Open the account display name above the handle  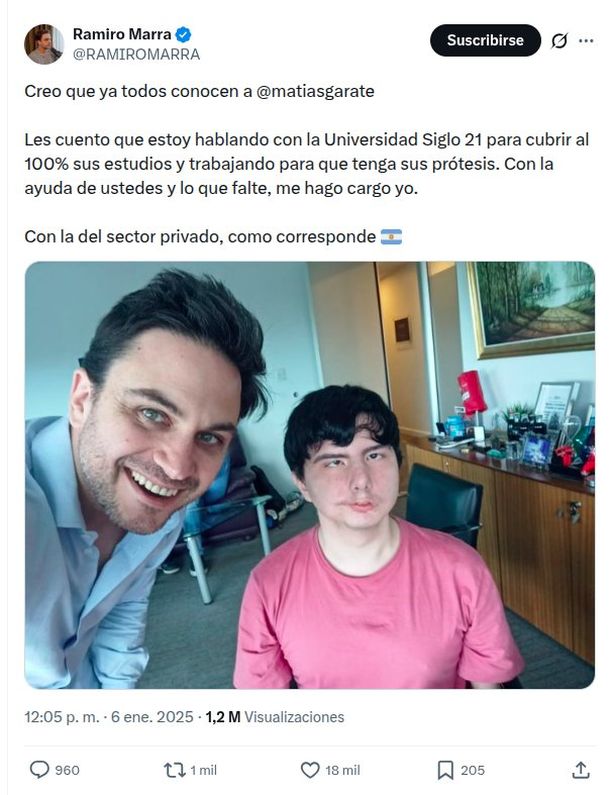click(122, 34)
